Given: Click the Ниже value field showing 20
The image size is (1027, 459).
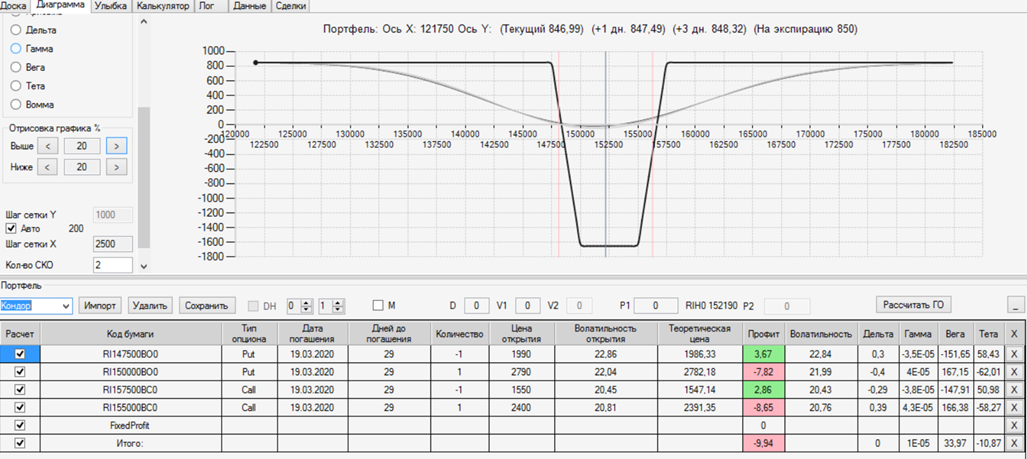Looking at the screenshot, I should click(x=82, y=167).
